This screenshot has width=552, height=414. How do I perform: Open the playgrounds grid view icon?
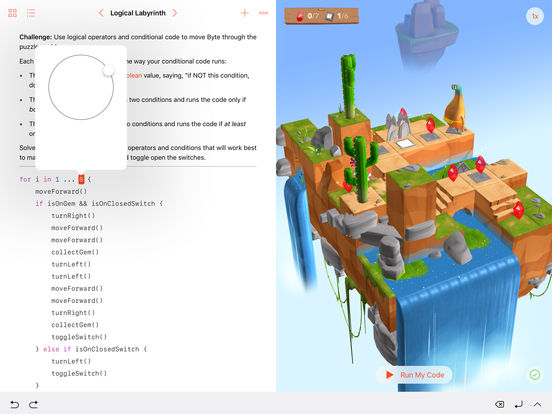click(x=13, y=13)
